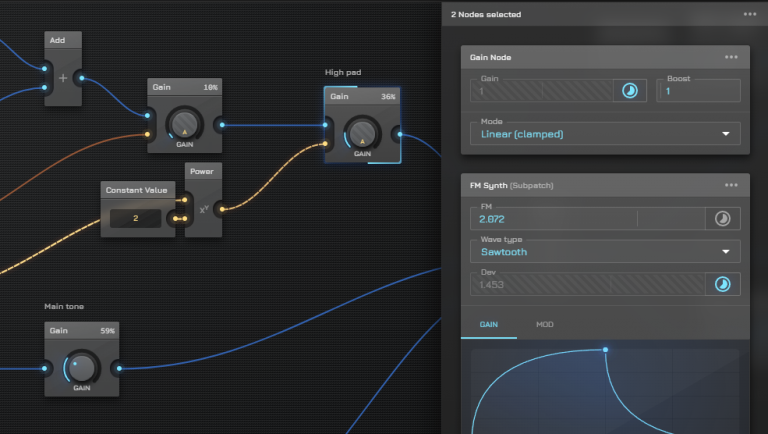Click the 2 Nodes selected title text
768x434 pixels.
tap(486, 15)
